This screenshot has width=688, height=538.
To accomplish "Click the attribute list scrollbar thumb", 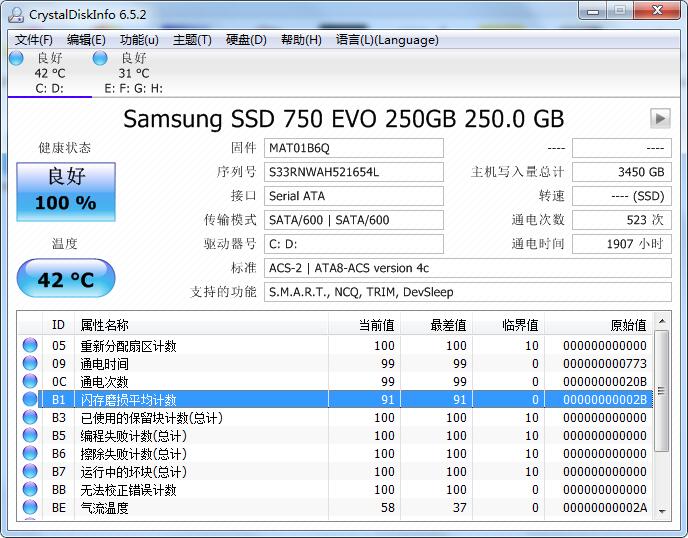I will point(662,391).
